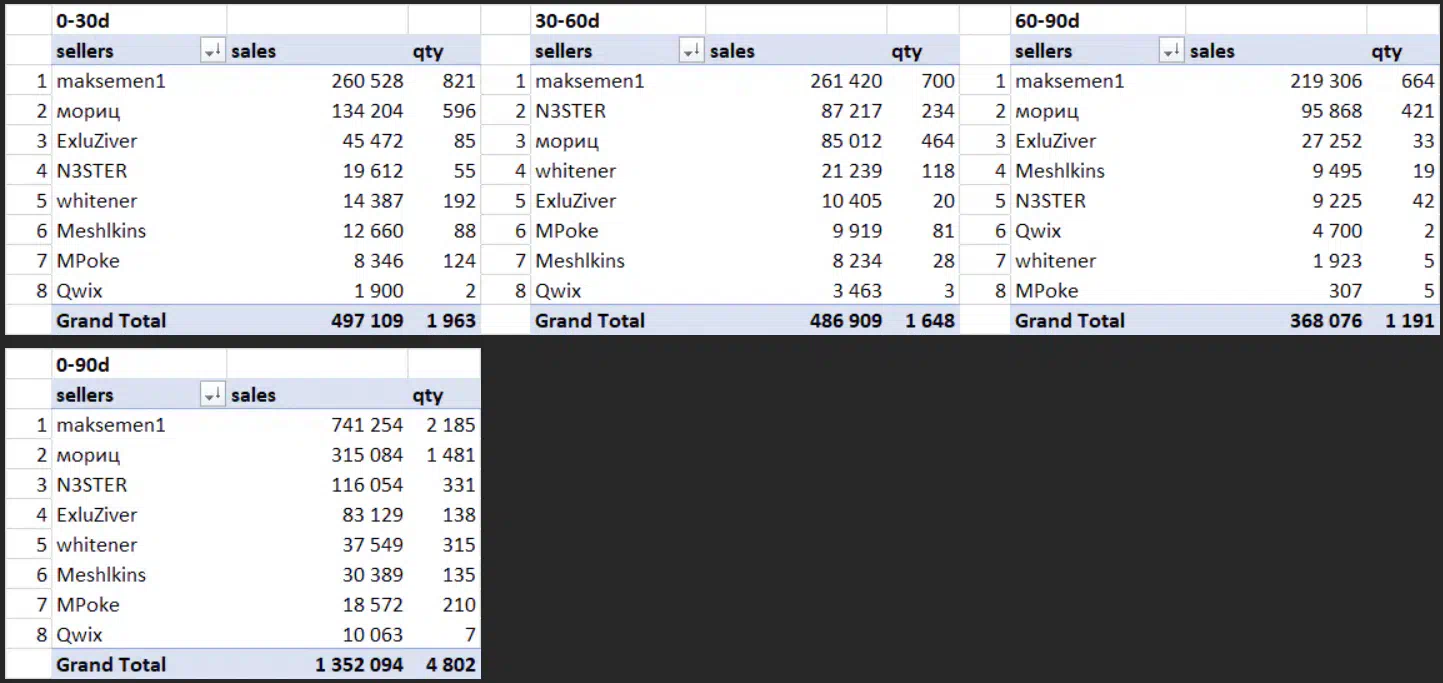Select sales value 14 387

point(373,201)
